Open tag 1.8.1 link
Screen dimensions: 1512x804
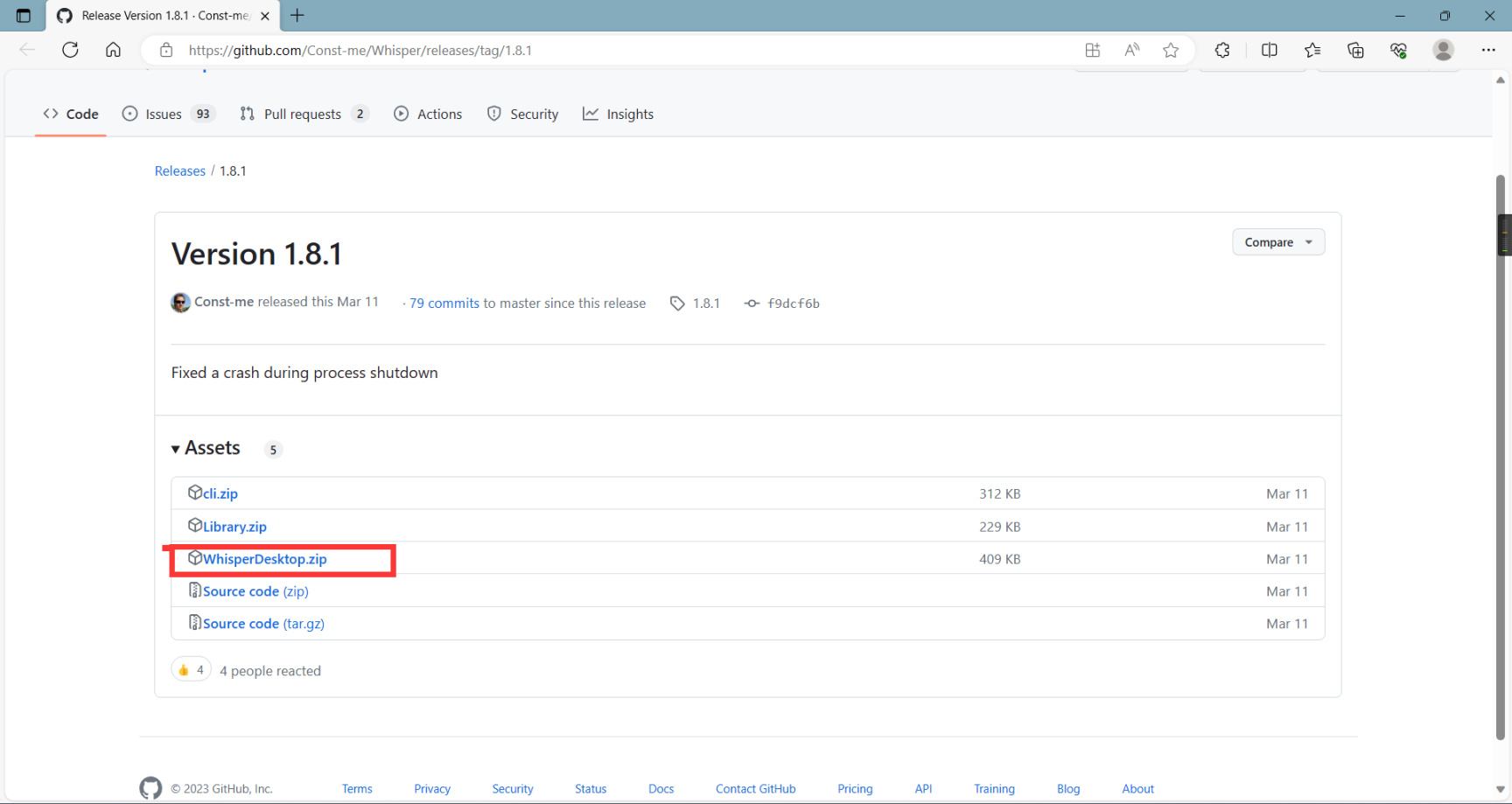[x=706, y=304]
